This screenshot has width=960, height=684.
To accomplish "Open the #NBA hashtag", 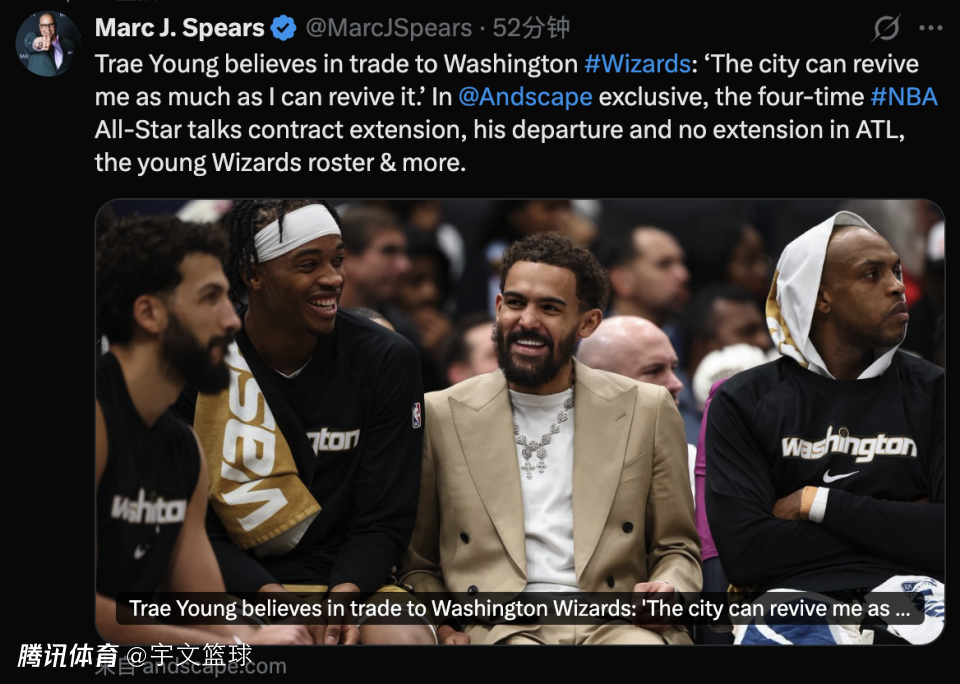I will (904, 97).
